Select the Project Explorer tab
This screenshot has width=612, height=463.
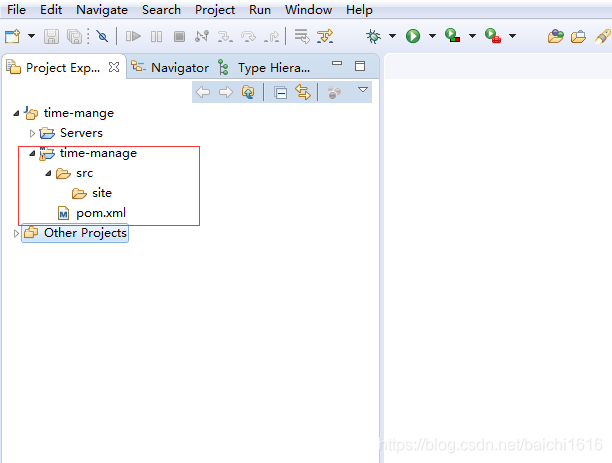62,68
